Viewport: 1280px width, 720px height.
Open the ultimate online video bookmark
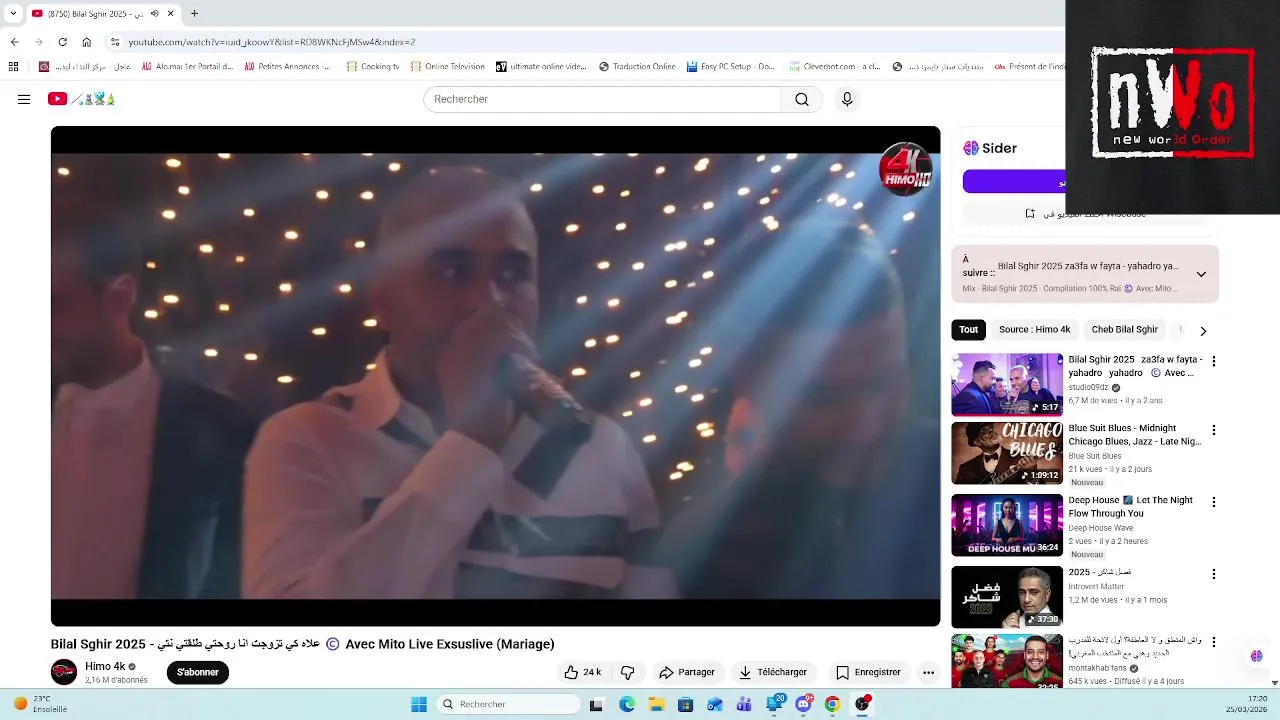541,67
